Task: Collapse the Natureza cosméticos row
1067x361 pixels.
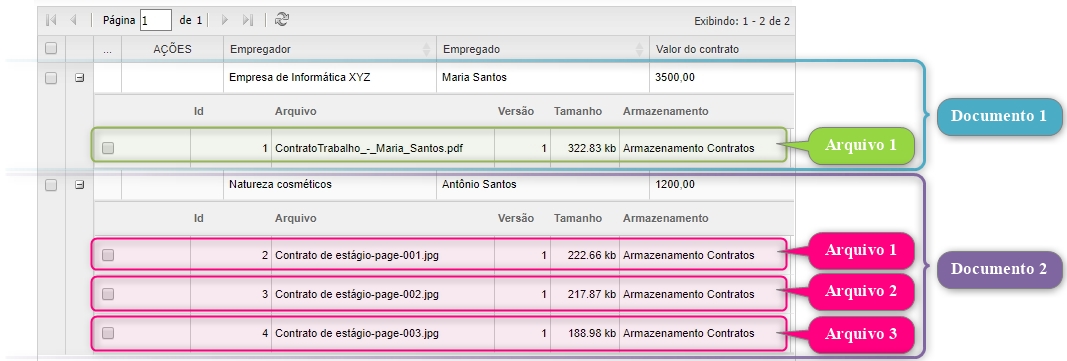Action: pos(80,184)
